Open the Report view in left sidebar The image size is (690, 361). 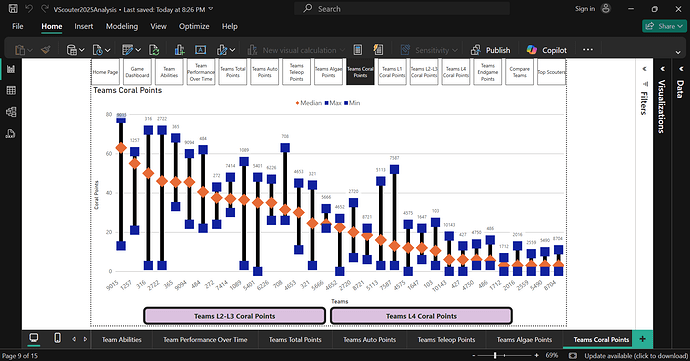tap(11, 69)
